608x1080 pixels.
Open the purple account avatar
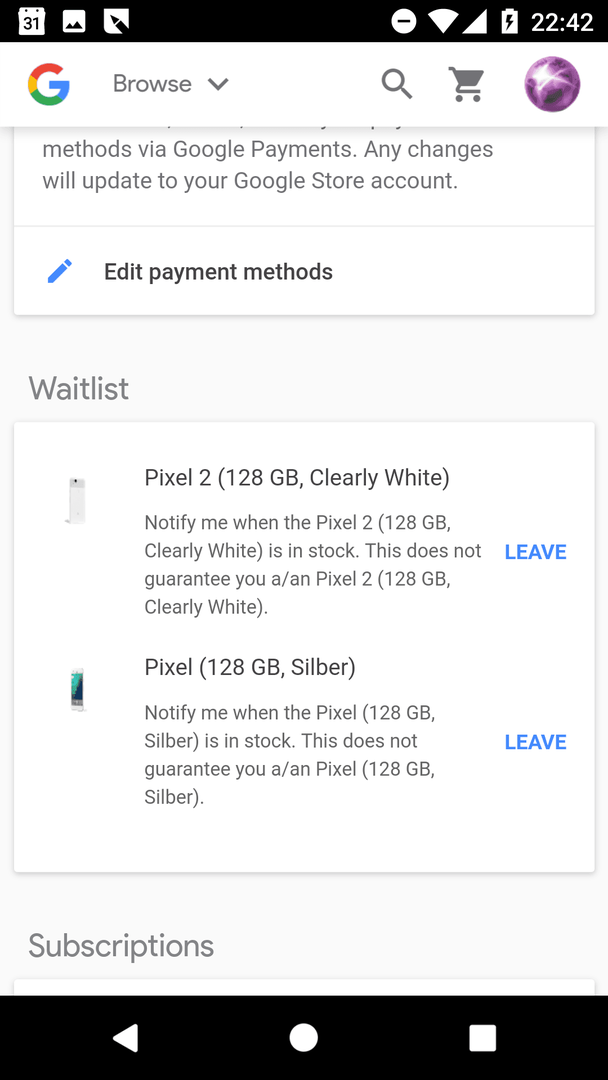(552, 84)
